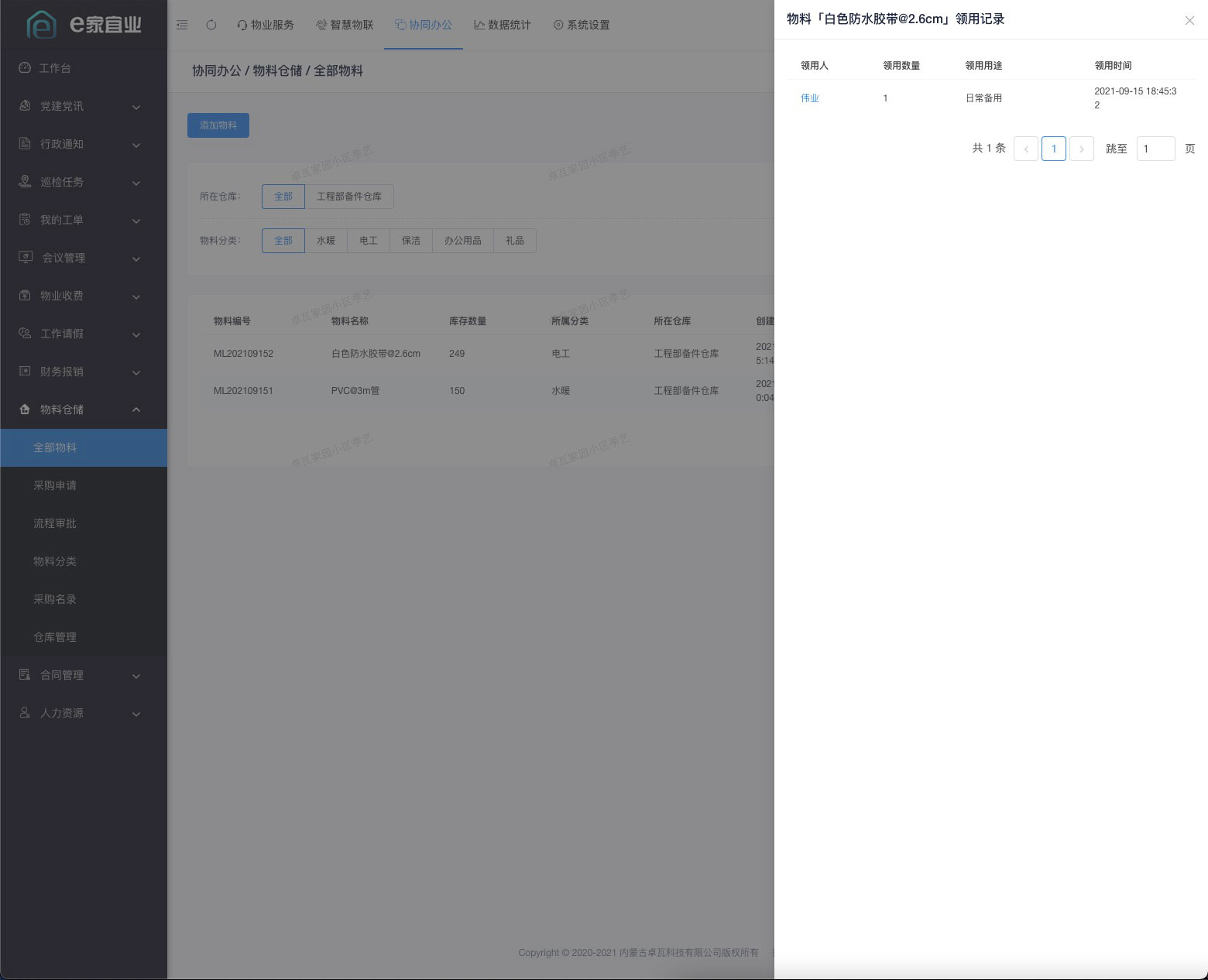Screen dimensions: 1208x980
Task: Click the page refresh icon in the top bar
Action: pos(211,24)
